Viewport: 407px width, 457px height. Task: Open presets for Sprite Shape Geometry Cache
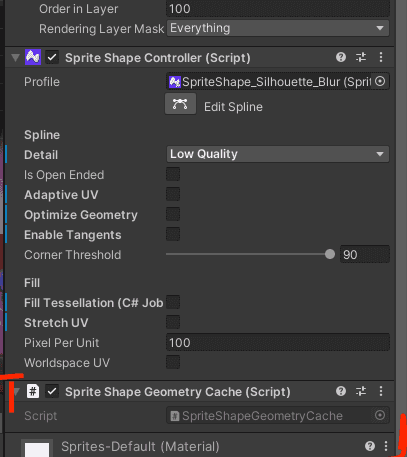click(x=361, y=391)
